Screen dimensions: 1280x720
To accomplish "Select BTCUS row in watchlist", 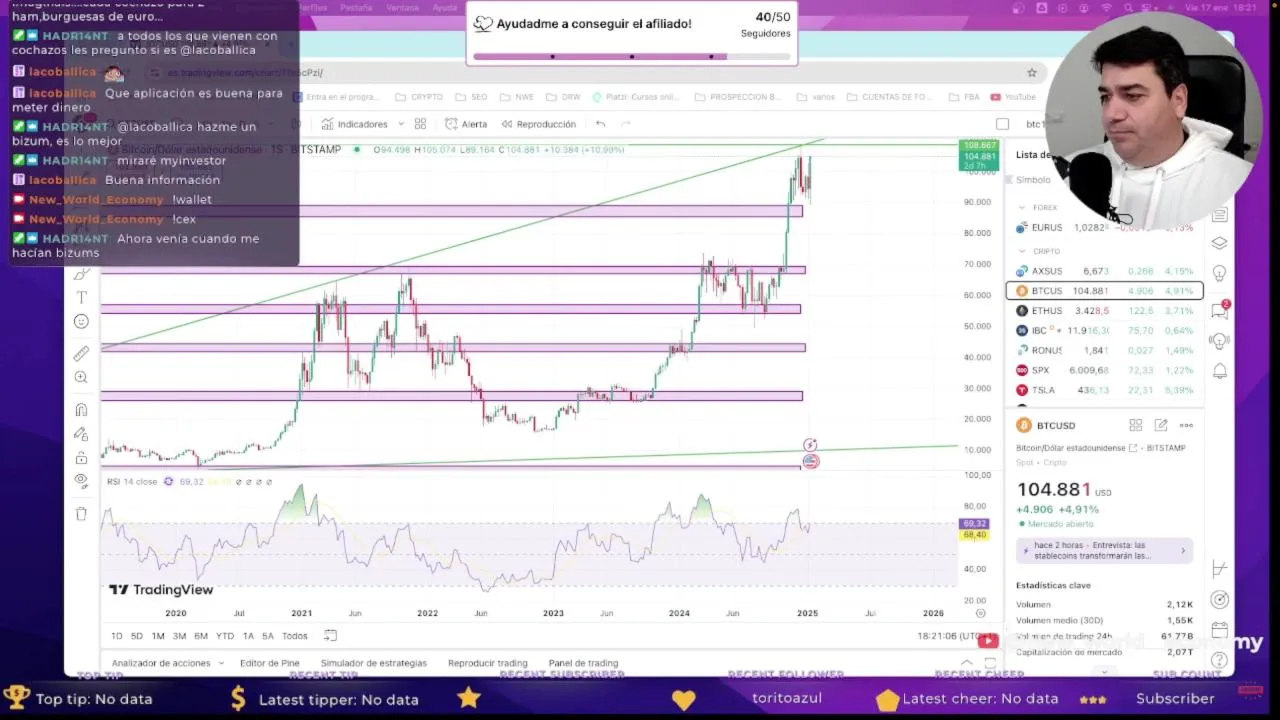I will [1105, 291].
